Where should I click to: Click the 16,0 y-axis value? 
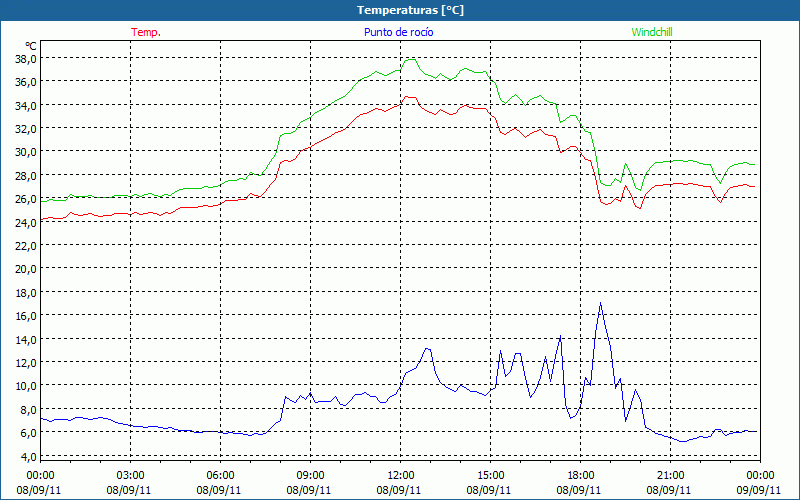(x=26, y=315)
